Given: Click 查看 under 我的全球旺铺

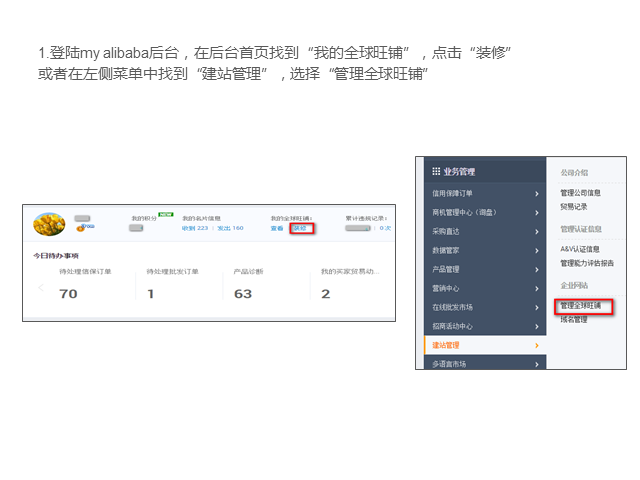Looking at the screenshot, I should click(x=277, y=228).
